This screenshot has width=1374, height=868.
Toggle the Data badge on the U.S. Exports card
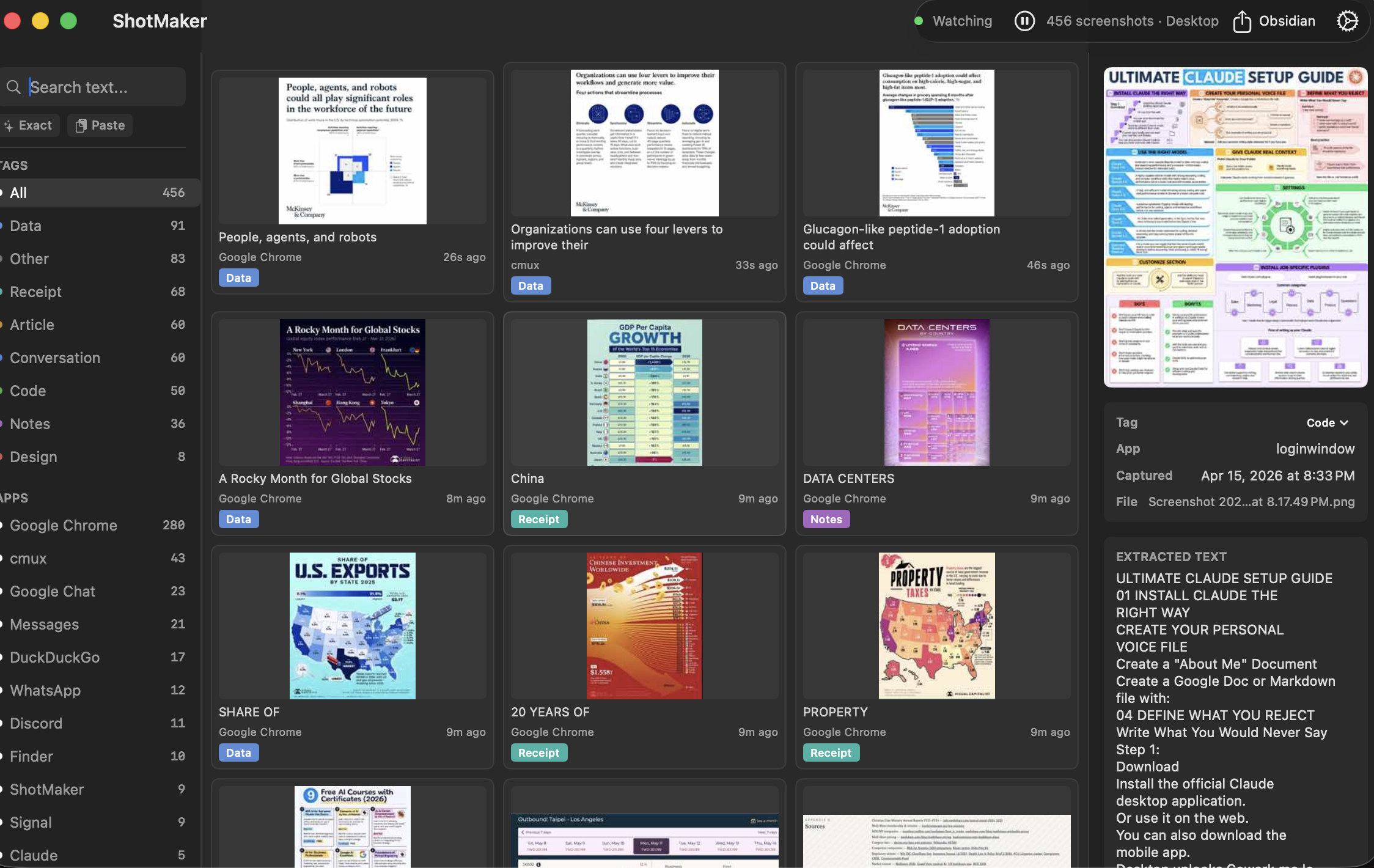238,752
